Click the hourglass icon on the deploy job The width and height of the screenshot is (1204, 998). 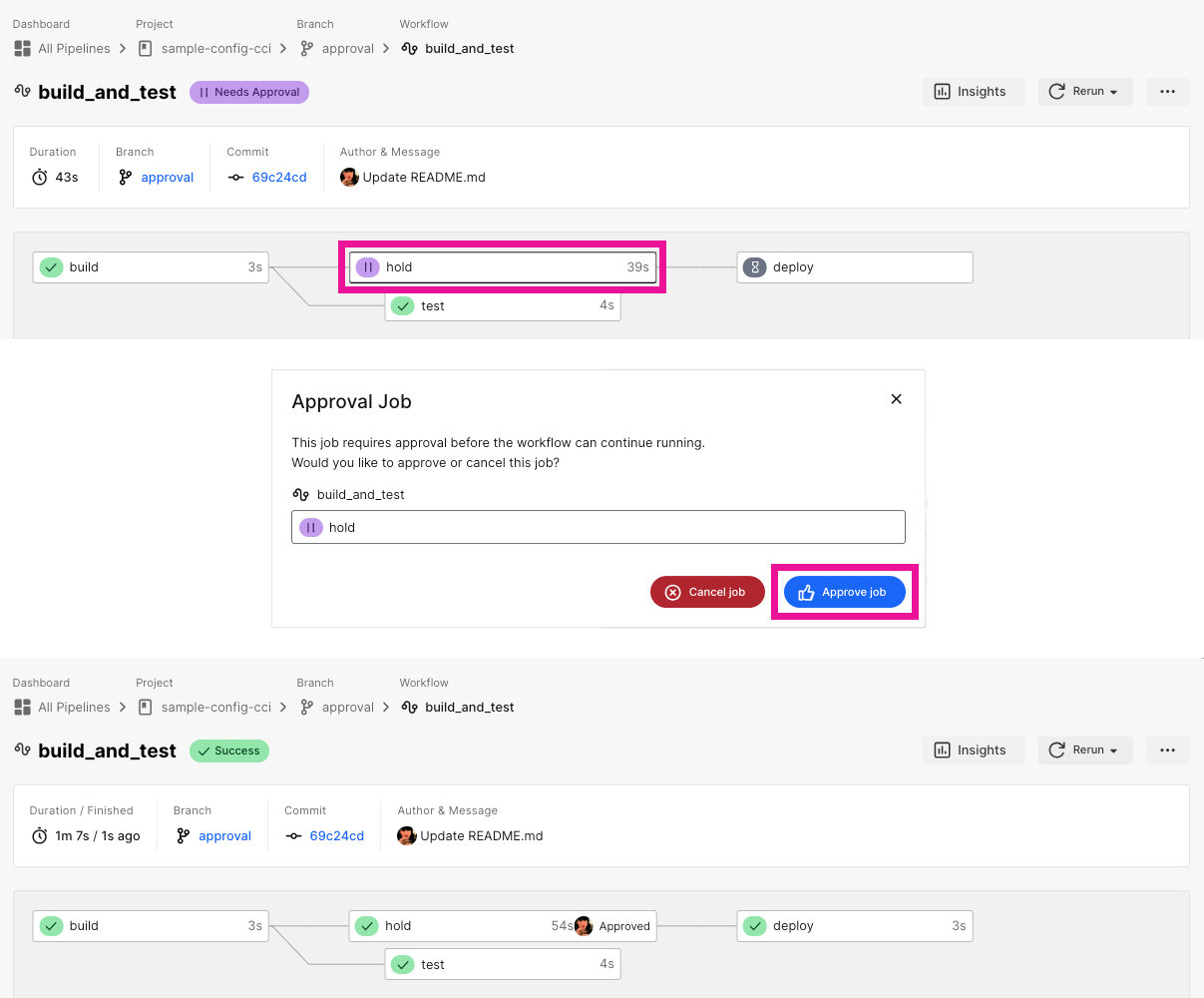coord(755,267)
